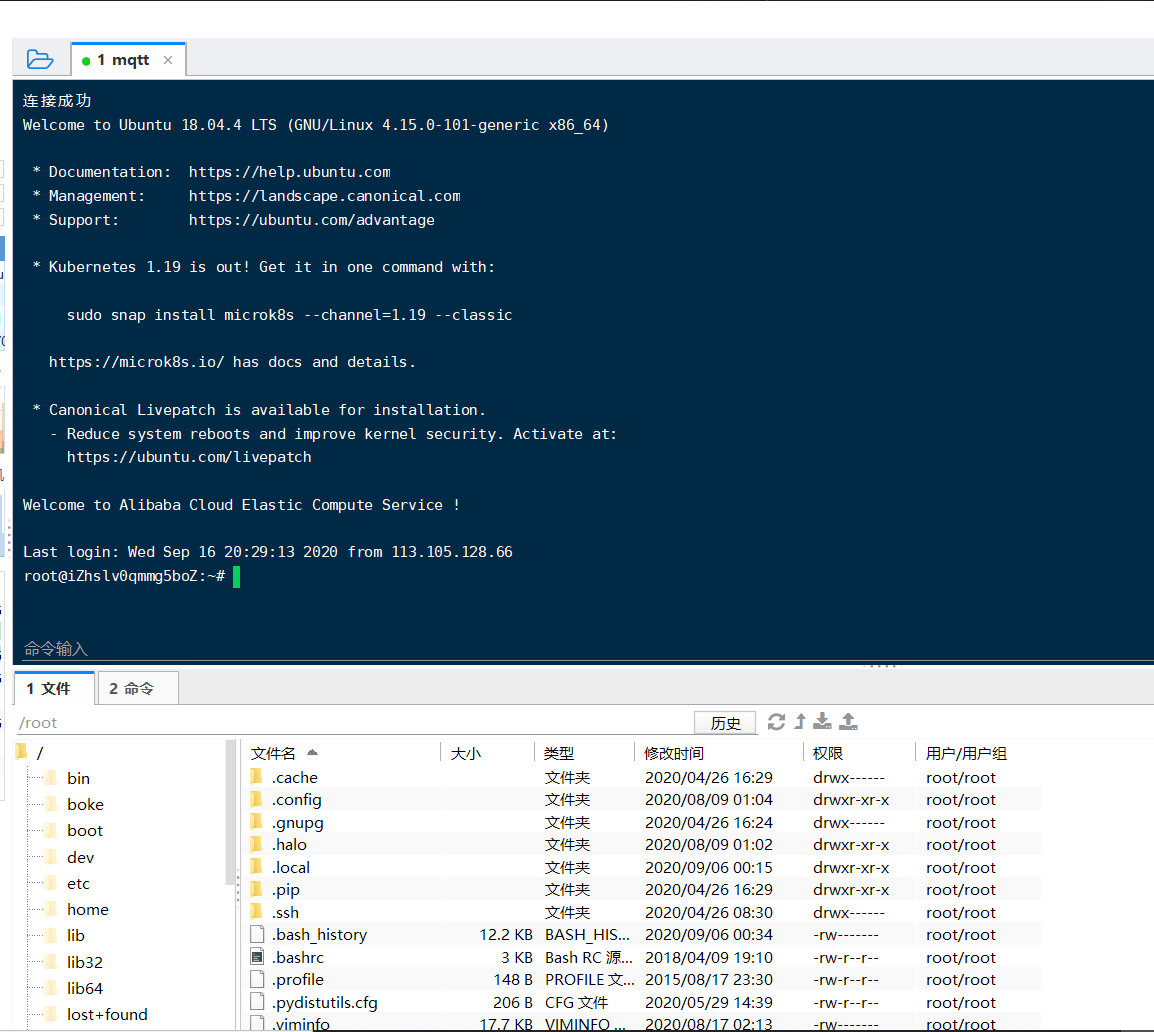Open the connection manager folder icon
Image resolution: width=1154 pixels, height=1032 pixels.
coord(40,59)
